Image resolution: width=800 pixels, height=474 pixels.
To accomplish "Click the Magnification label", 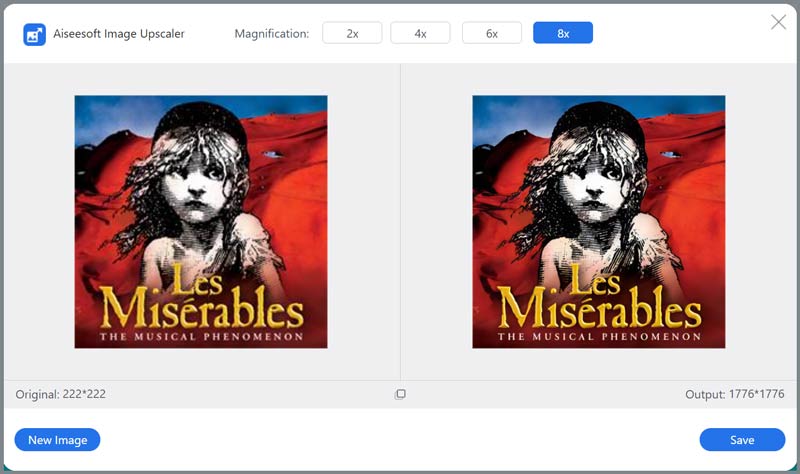I will 271,34.
